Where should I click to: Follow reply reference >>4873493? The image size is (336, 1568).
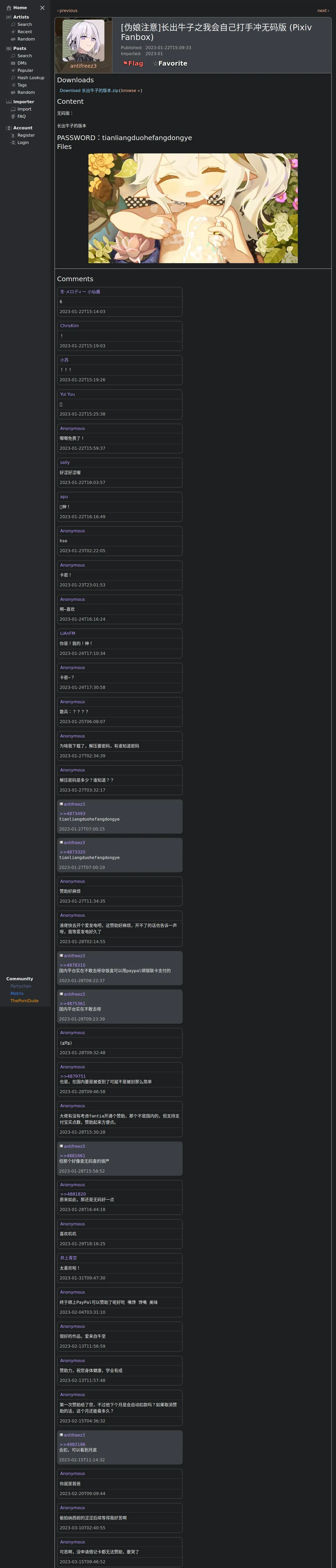72,813
